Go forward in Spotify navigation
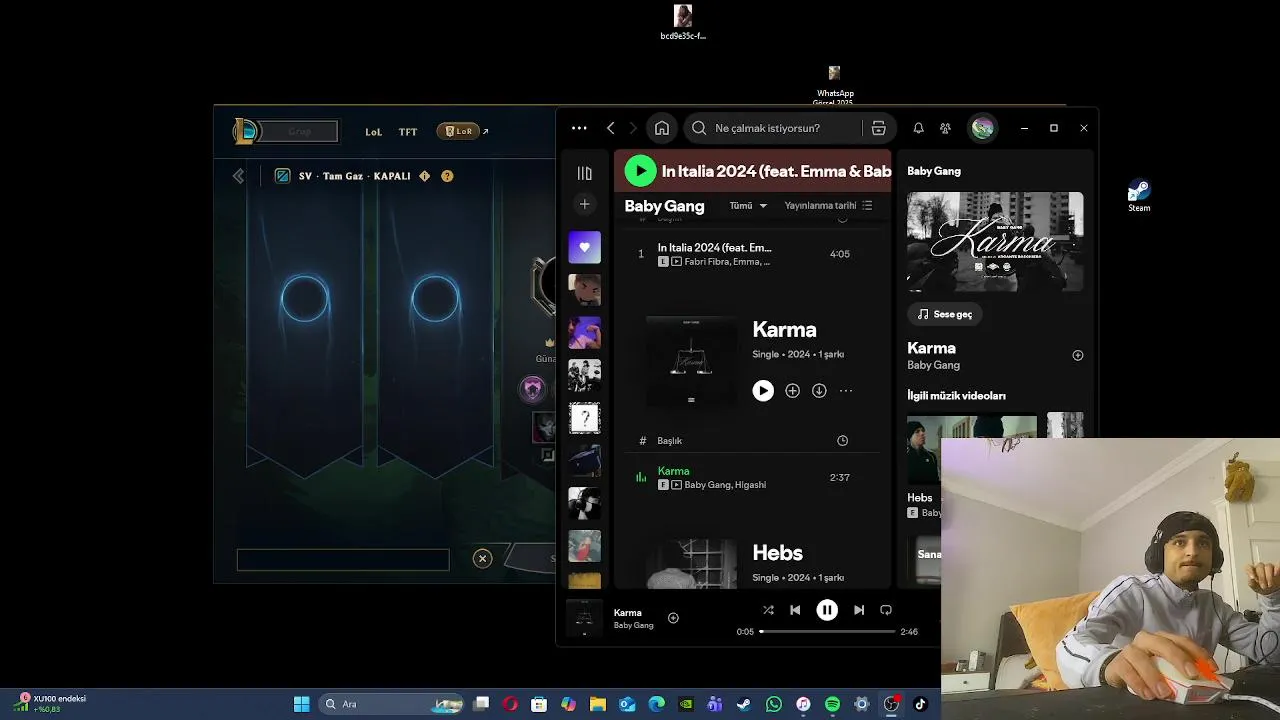The height and width of the screenshot is (720, 1280). [x=633, y=128]
